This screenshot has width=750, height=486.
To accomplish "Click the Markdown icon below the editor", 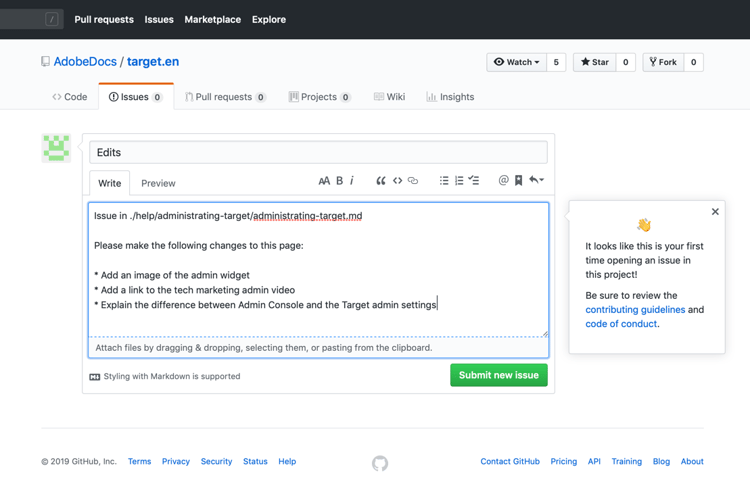I will 95,377.
